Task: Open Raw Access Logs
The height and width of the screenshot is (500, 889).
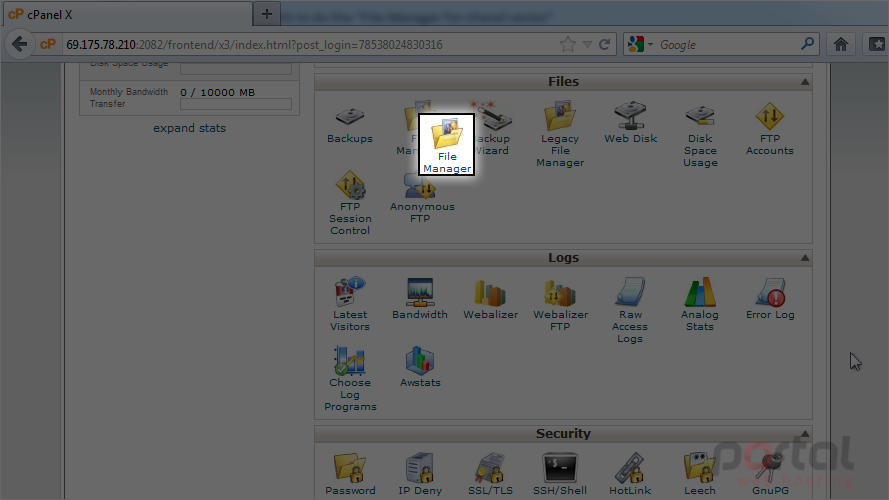Action: coord(630,310)
